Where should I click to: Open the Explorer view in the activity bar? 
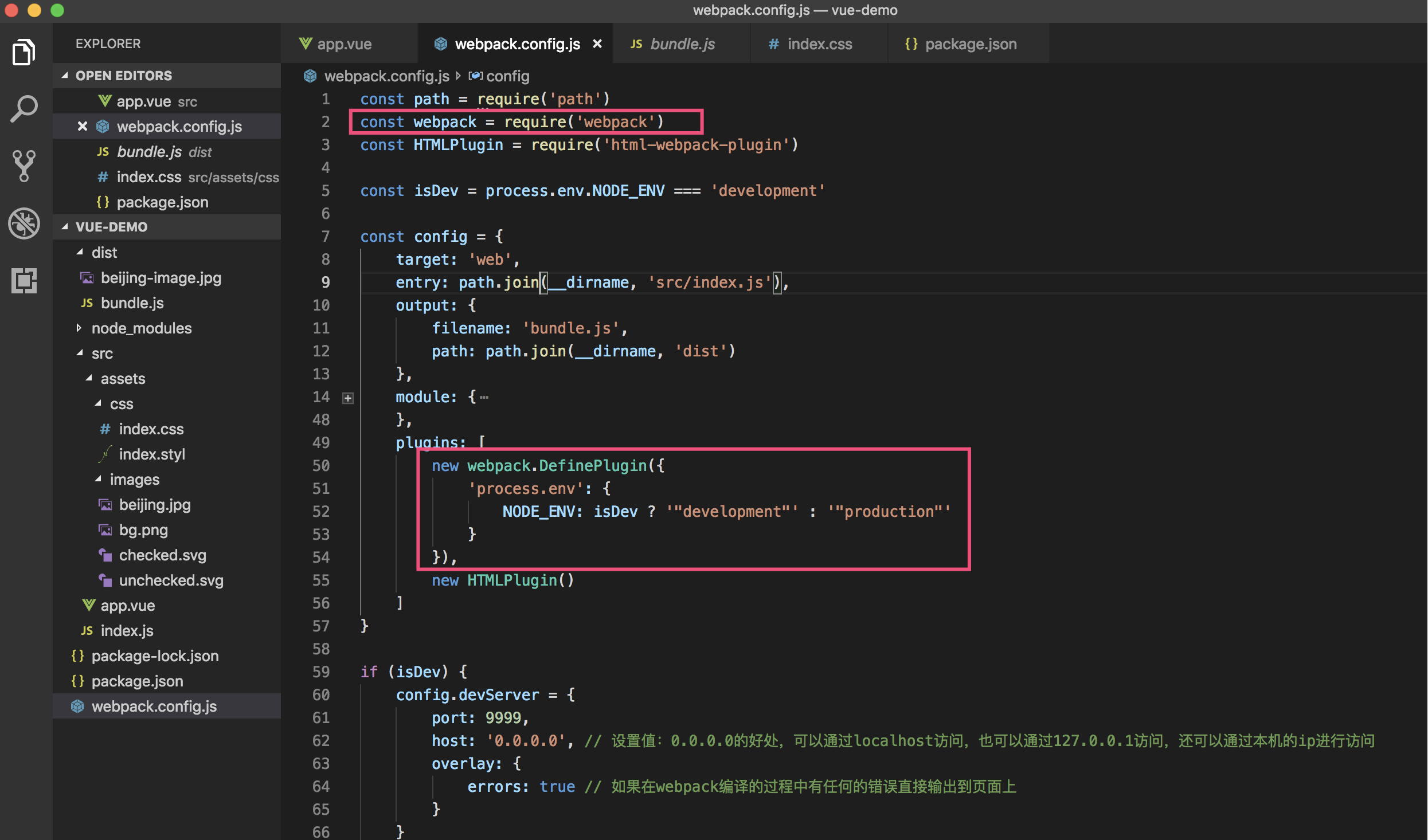pos(24,53)
